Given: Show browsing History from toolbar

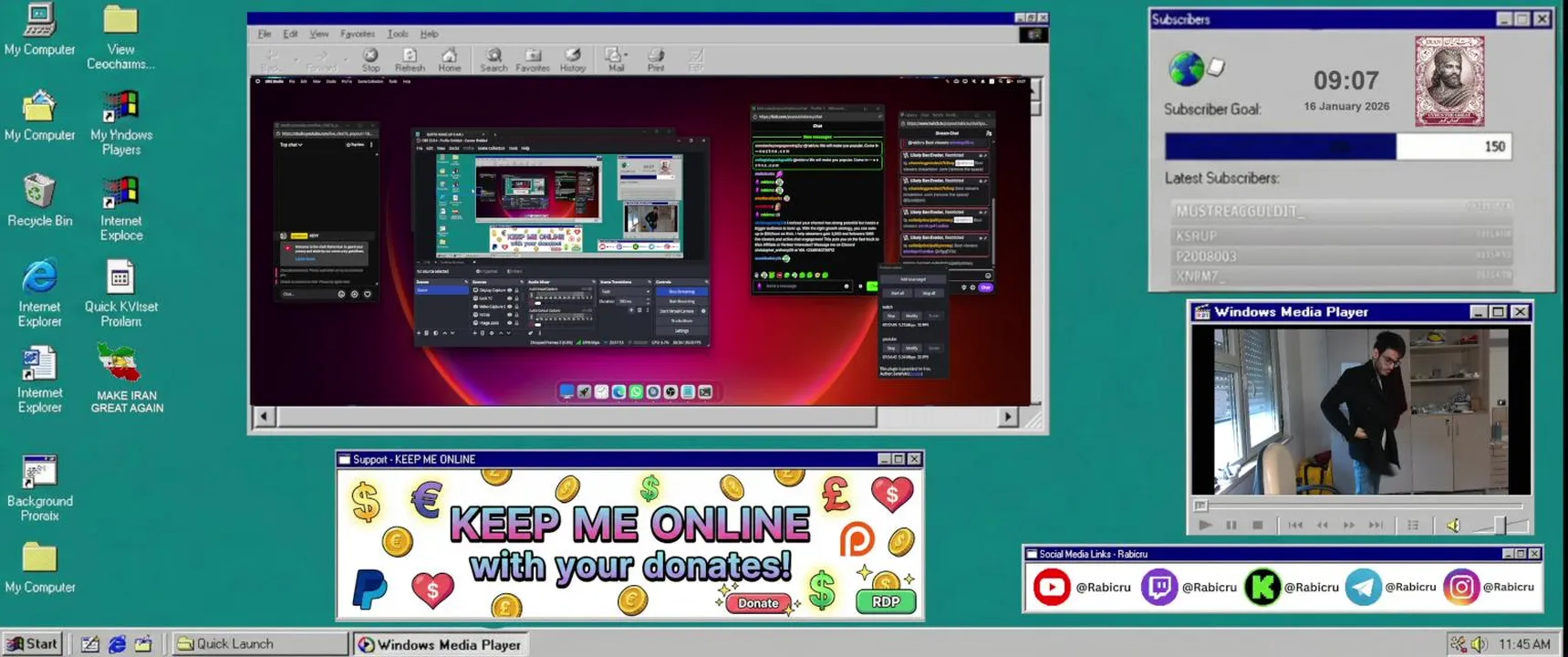Looking at the screenshot, I should click(x=573, y=60).
